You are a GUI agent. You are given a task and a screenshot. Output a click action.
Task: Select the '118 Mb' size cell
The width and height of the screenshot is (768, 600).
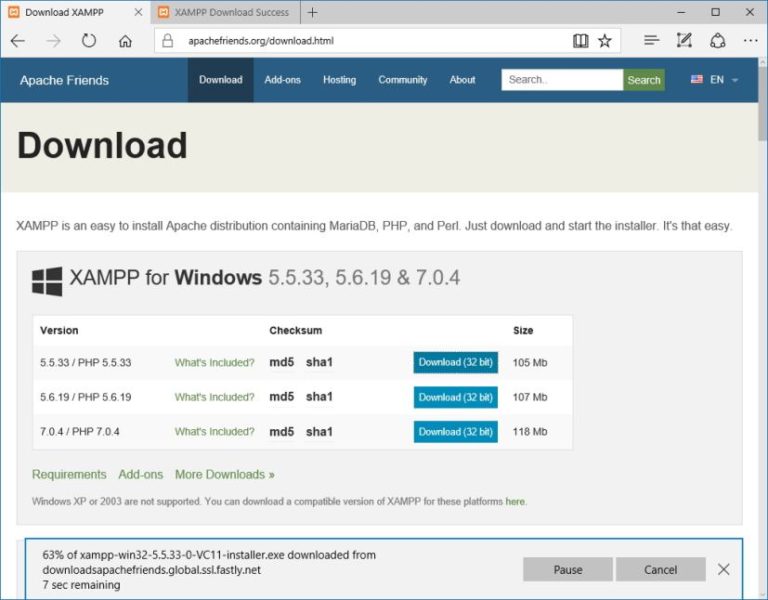(x=530, y=432)
